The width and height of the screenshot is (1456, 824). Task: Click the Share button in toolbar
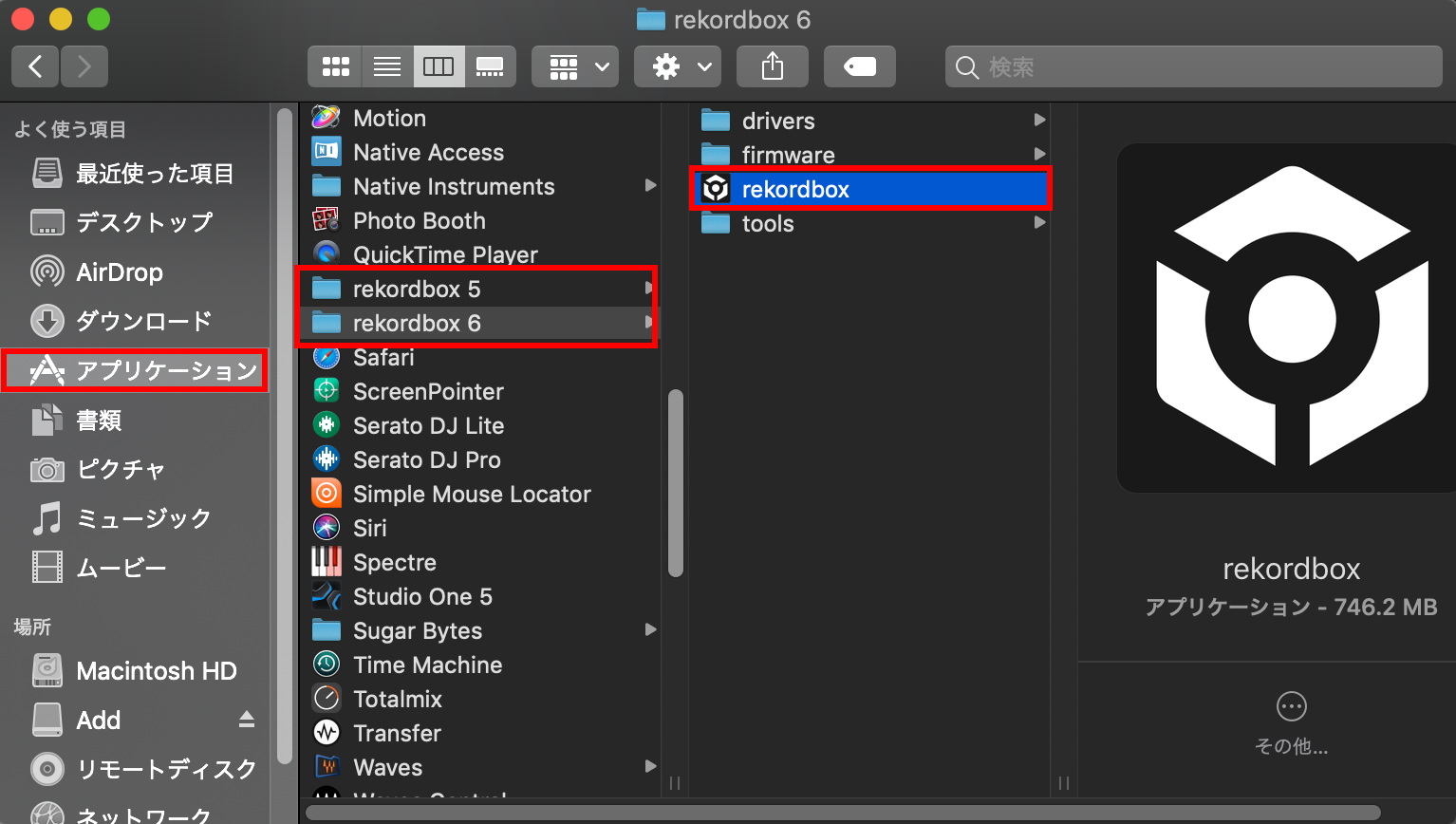point(773,66)
